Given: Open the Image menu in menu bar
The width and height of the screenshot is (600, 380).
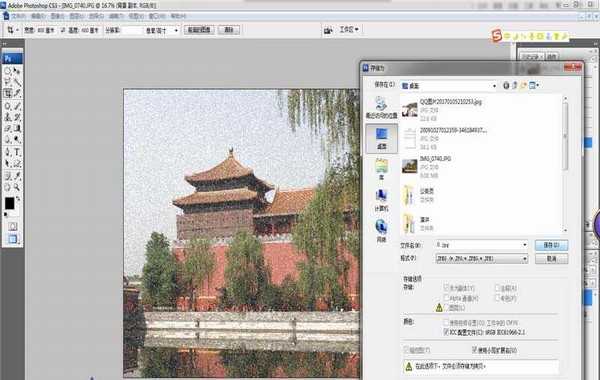Looking at the screenshot, I should [x=57, y=16].
